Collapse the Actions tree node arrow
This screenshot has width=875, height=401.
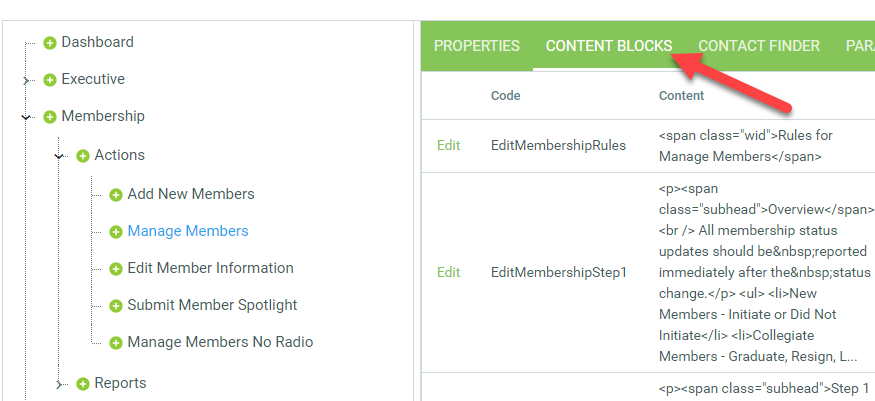[60, 156]
